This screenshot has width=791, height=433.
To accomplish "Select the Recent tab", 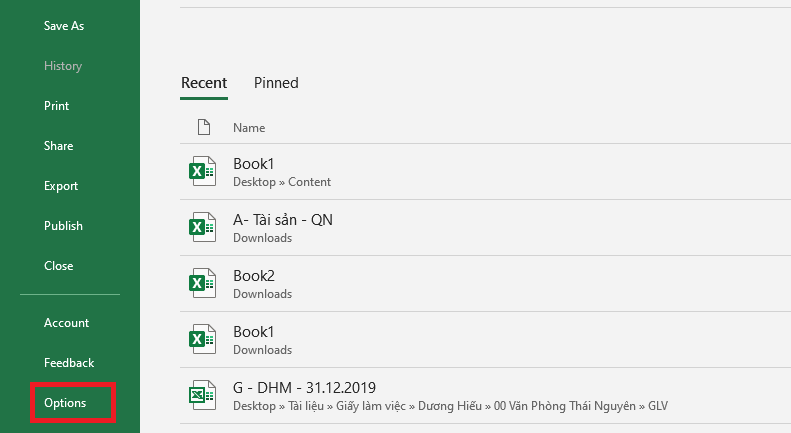I will pos(204,83).
